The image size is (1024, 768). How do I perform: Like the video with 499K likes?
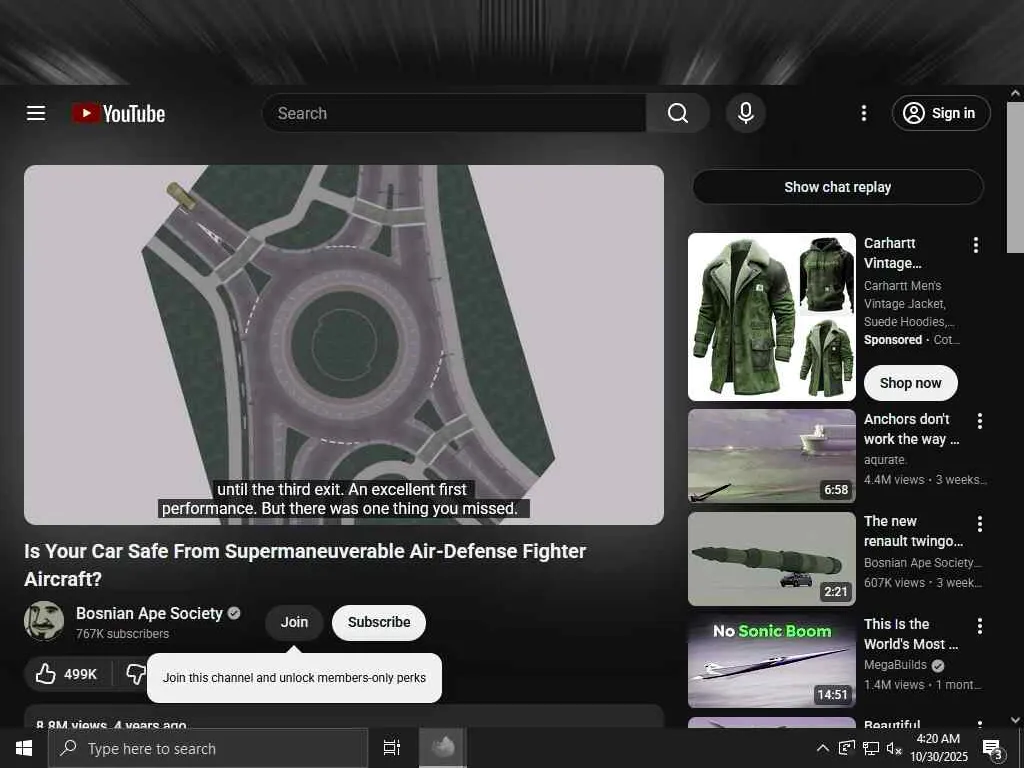click(67, 674)
